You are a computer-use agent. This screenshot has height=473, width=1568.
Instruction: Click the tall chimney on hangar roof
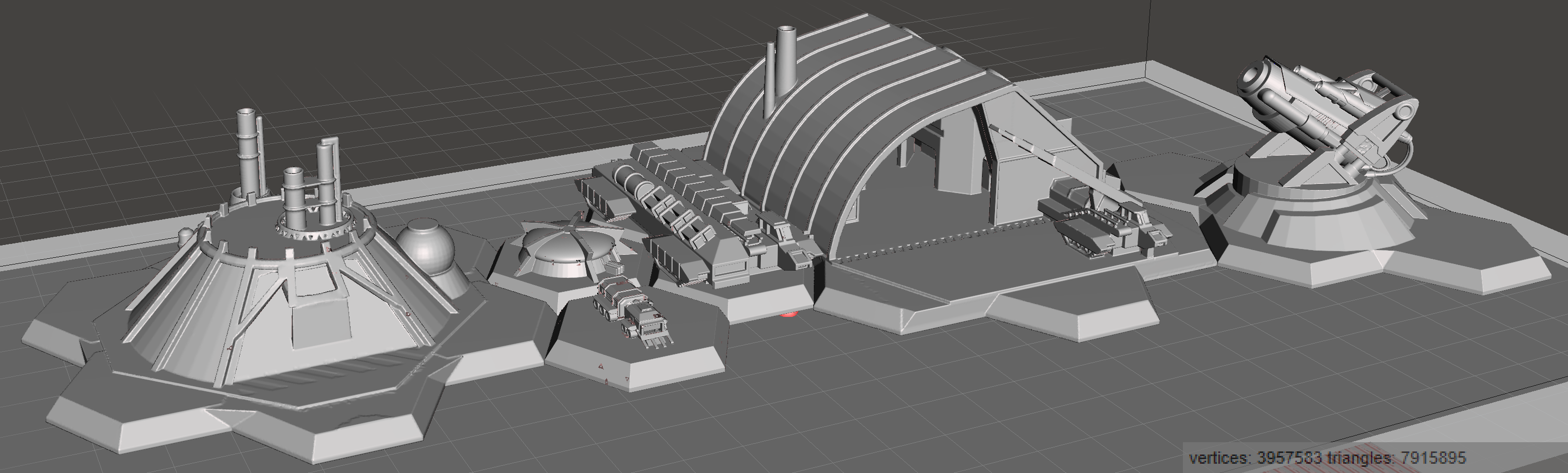785,61
